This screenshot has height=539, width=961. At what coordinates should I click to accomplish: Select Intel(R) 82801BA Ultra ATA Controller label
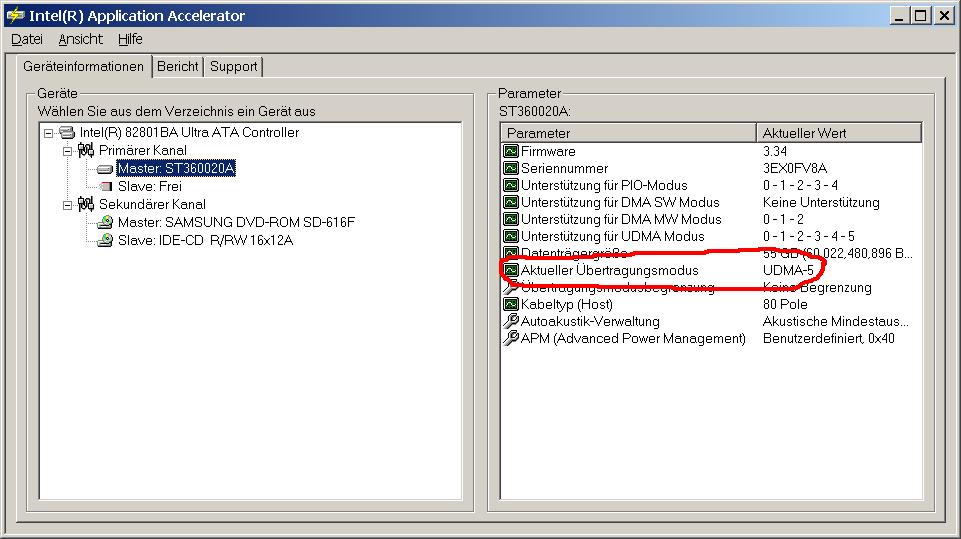pyautogui.click(x=189, y=132)
